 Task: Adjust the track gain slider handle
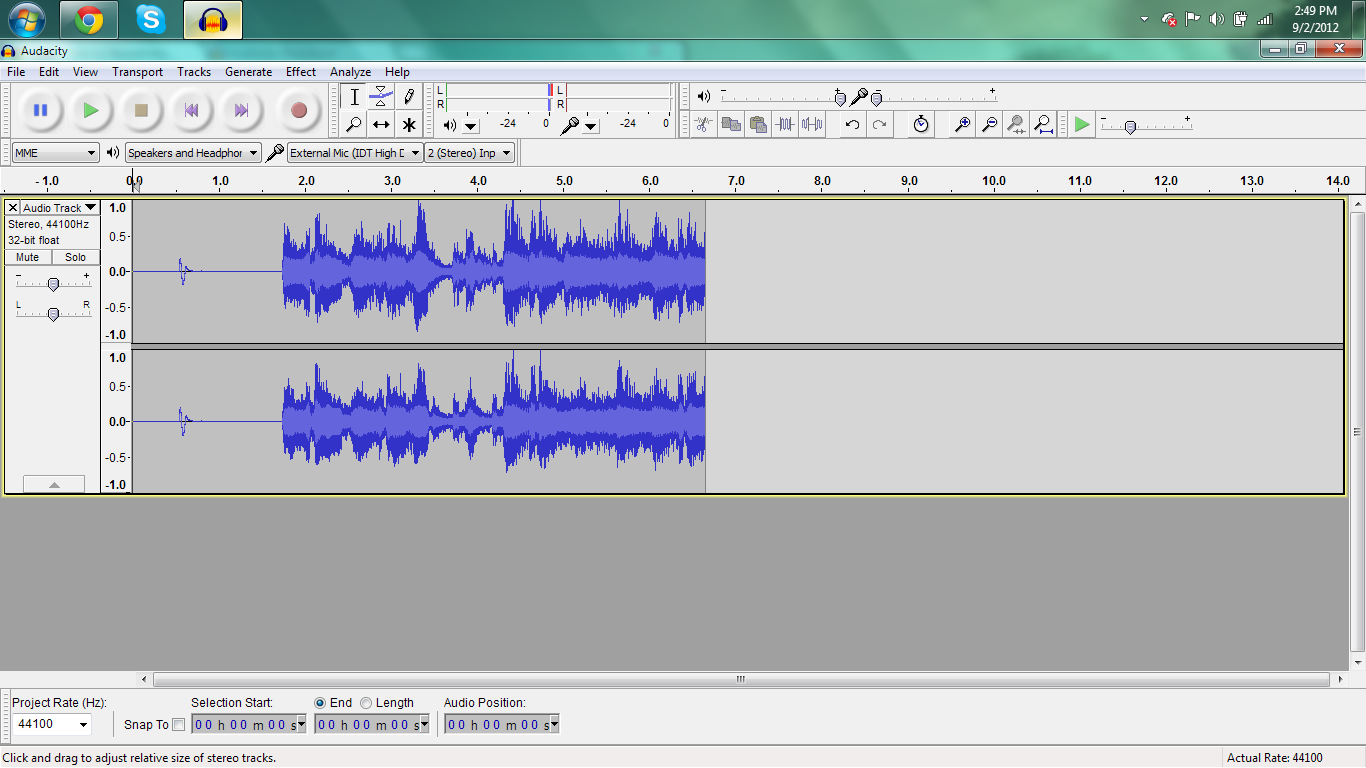pyautogui.click(x=53, y=284)
